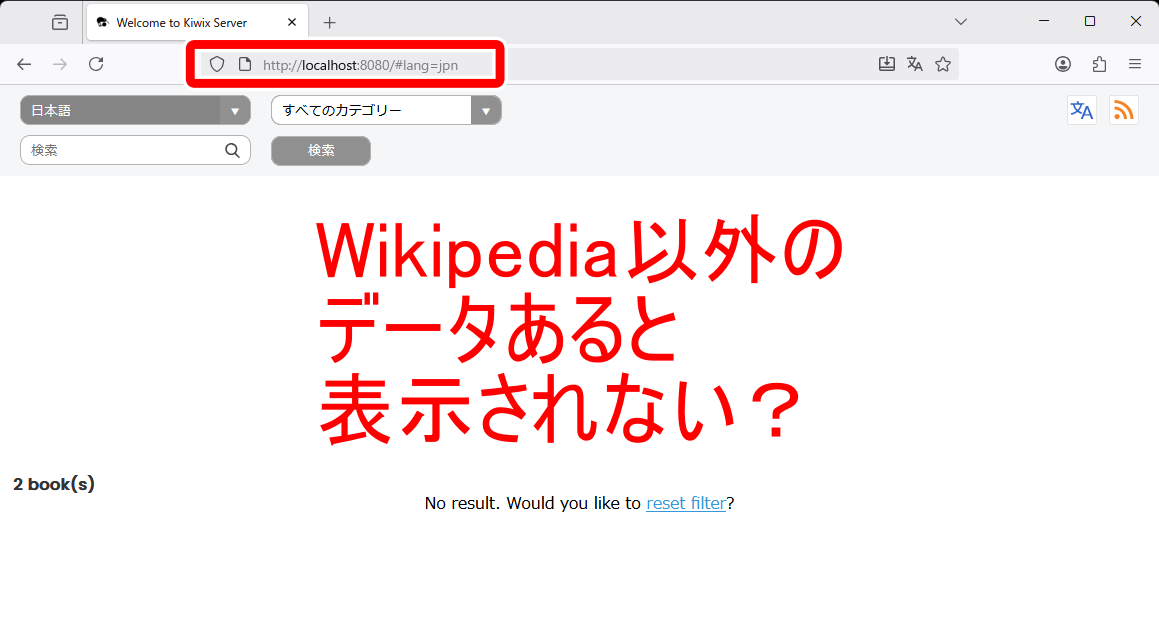Click the Firefox translate page icon

914,64
